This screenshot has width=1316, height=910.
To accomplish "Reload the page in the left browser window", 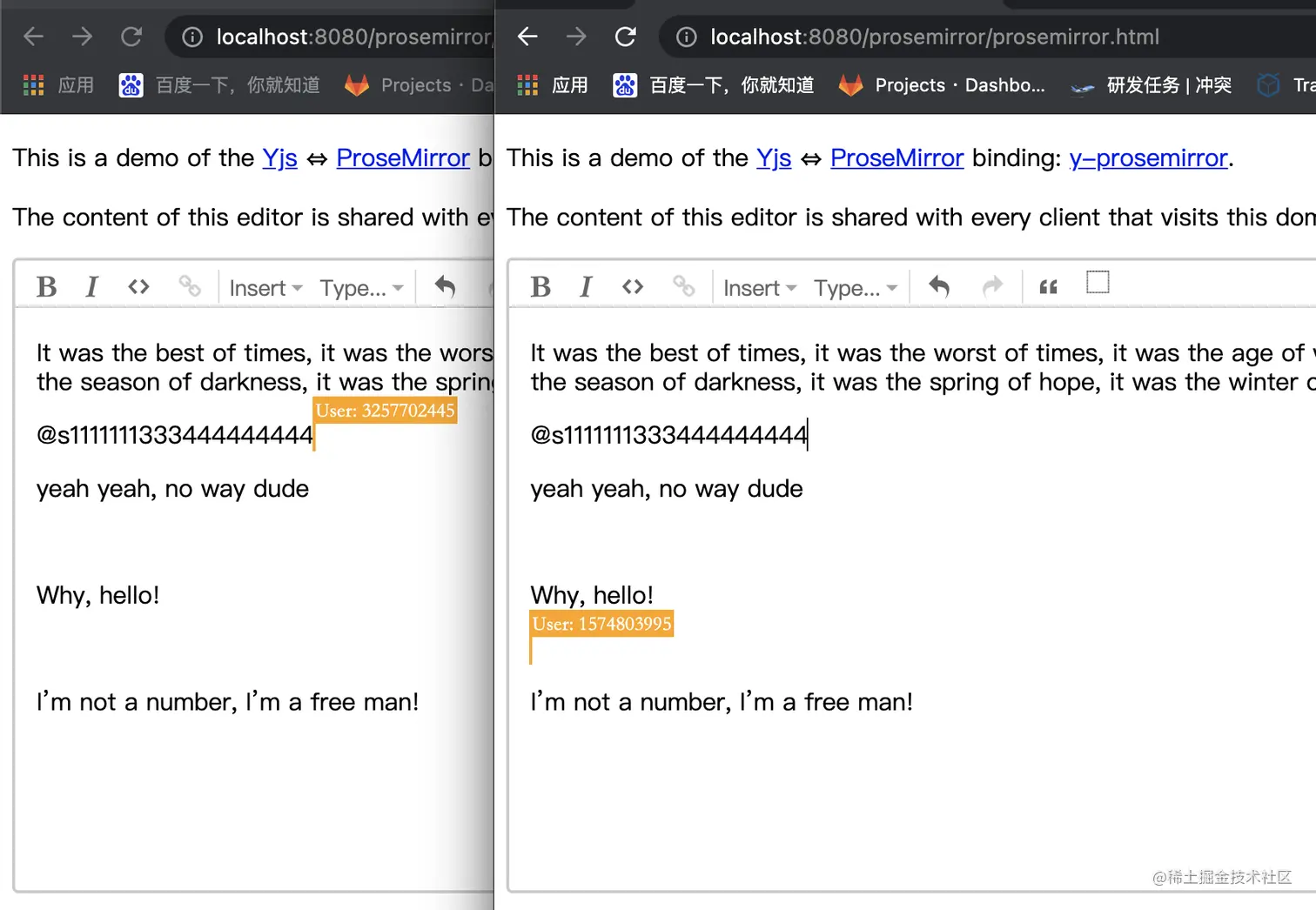I will [131, 37].
